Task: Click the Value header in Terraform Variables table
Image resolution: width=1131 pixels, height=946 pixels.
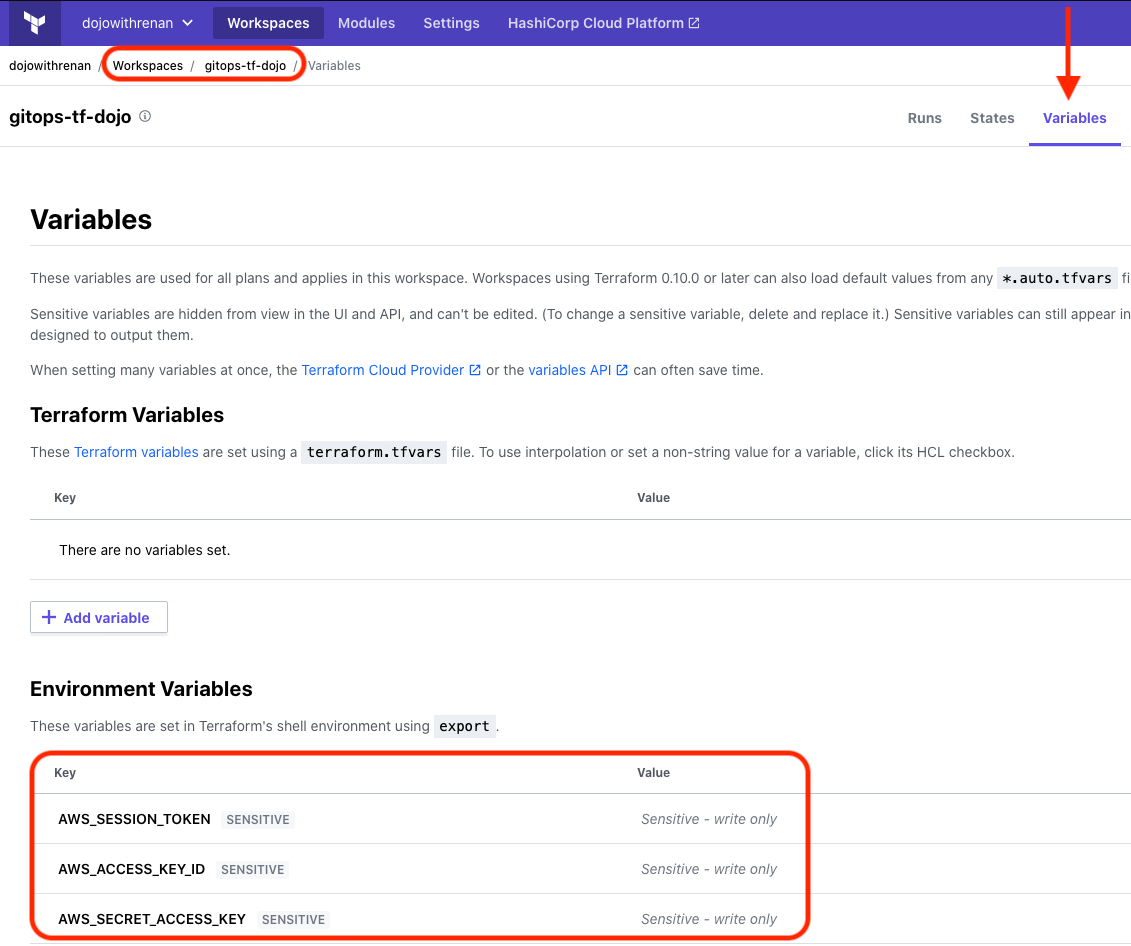Action: (x=653, y=498)
